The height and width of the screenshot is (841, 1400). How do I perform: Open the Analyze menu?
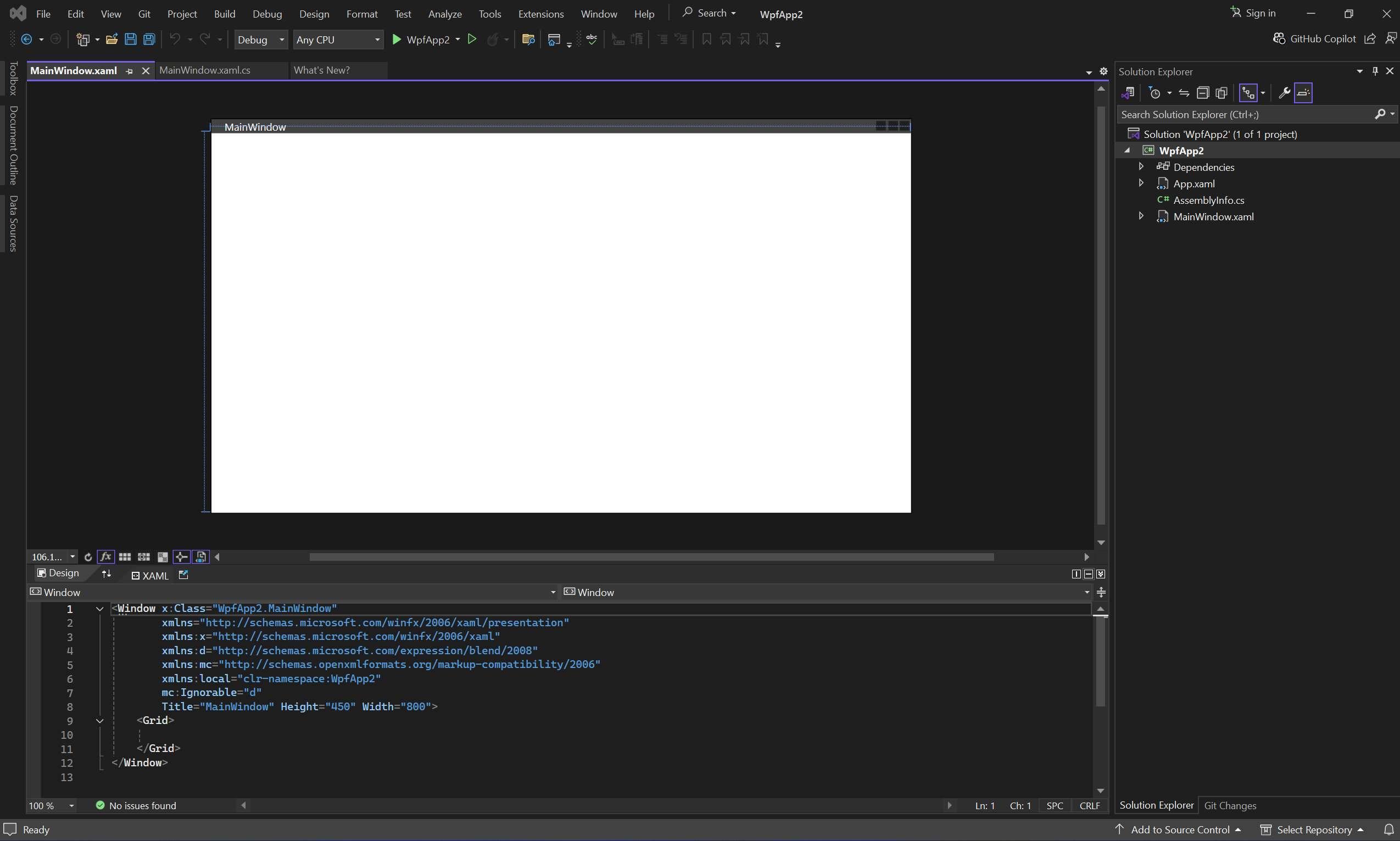pyautogui.click(x=445, y=14)
